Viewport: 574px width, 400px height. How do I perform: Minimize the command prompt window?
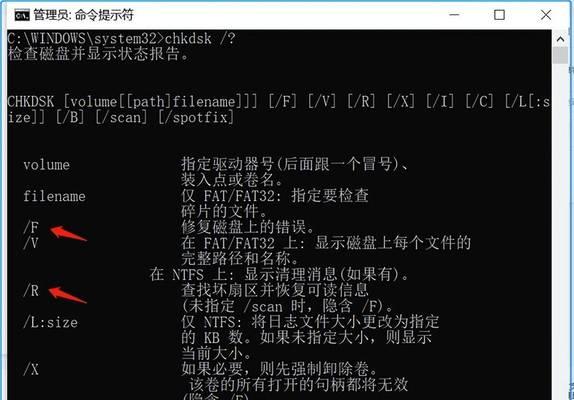[x=454, y=15]
